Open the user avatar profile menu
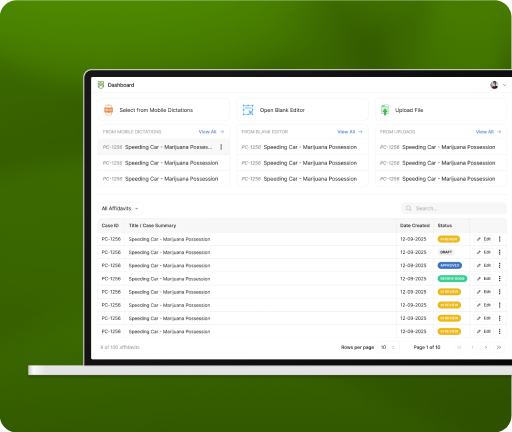This screenshot has height=432, width=512. click(494, 85)
